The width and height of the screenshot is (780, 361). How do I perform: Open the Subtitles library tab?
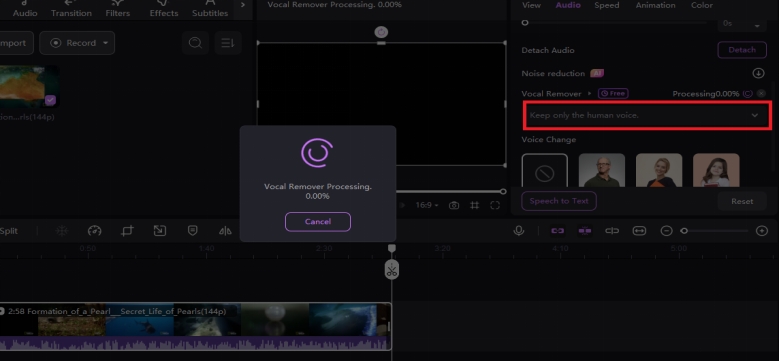210,8
